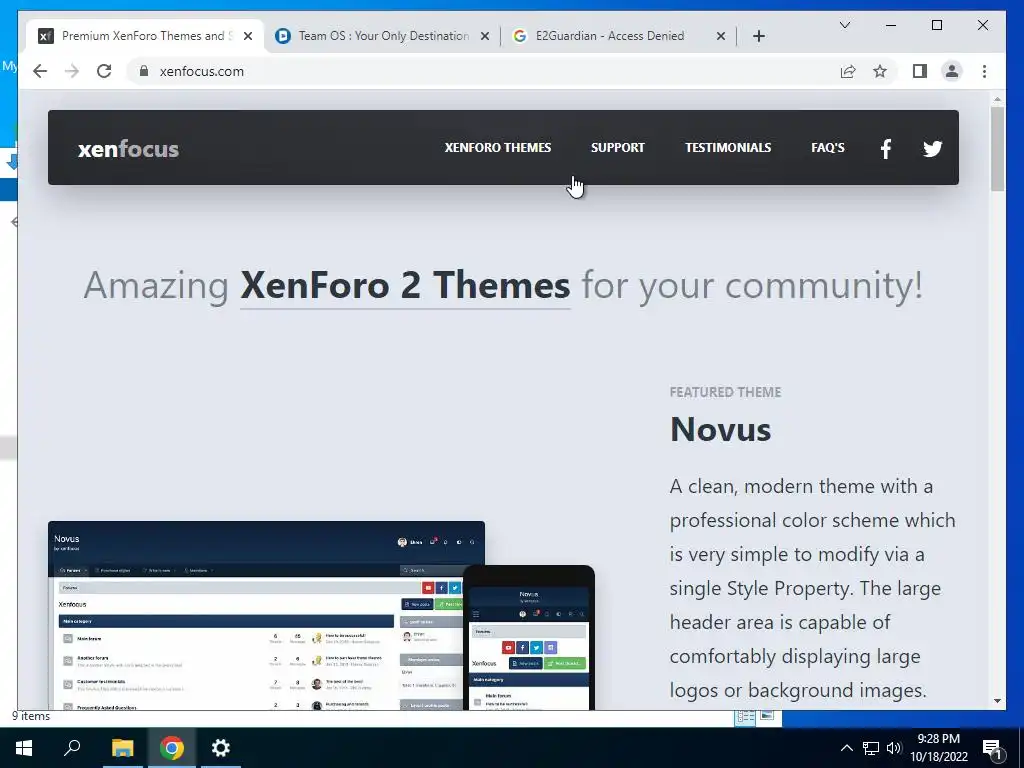The height and width of the screenshot is (768, 1024).
Task: Open File Explorer from the taskbar
Action: point(122,748)
